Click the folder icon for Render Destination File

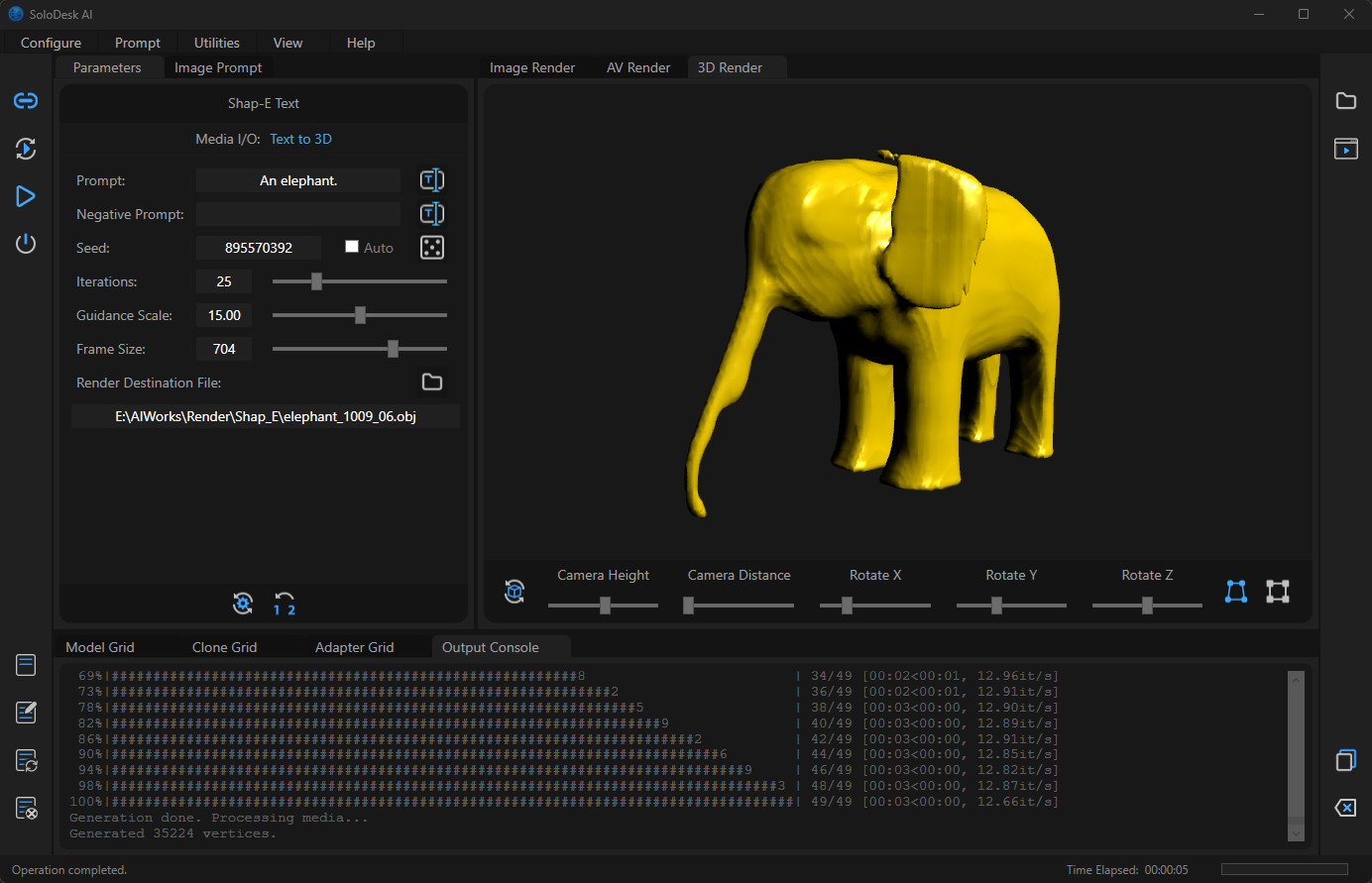pyautogui.click(x=432, y=383)
